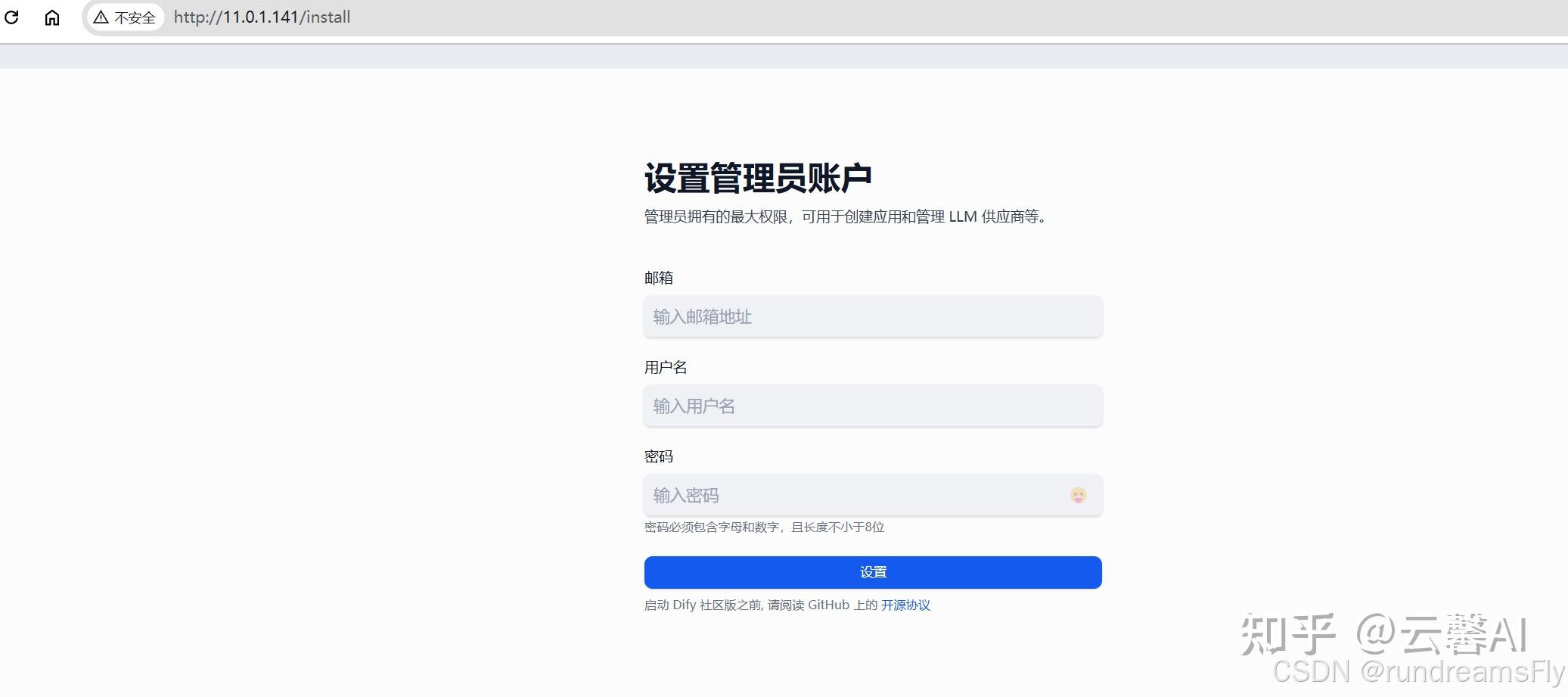Focus the 输入邮箱地址 email input
This screenshot has height=697, width=1568.
point(872,316)
